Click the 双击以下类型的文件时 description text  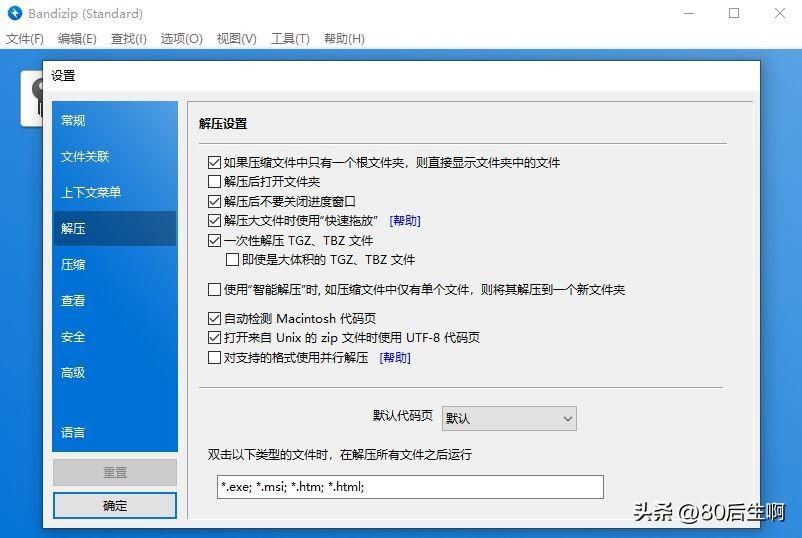tap(340, 455)
